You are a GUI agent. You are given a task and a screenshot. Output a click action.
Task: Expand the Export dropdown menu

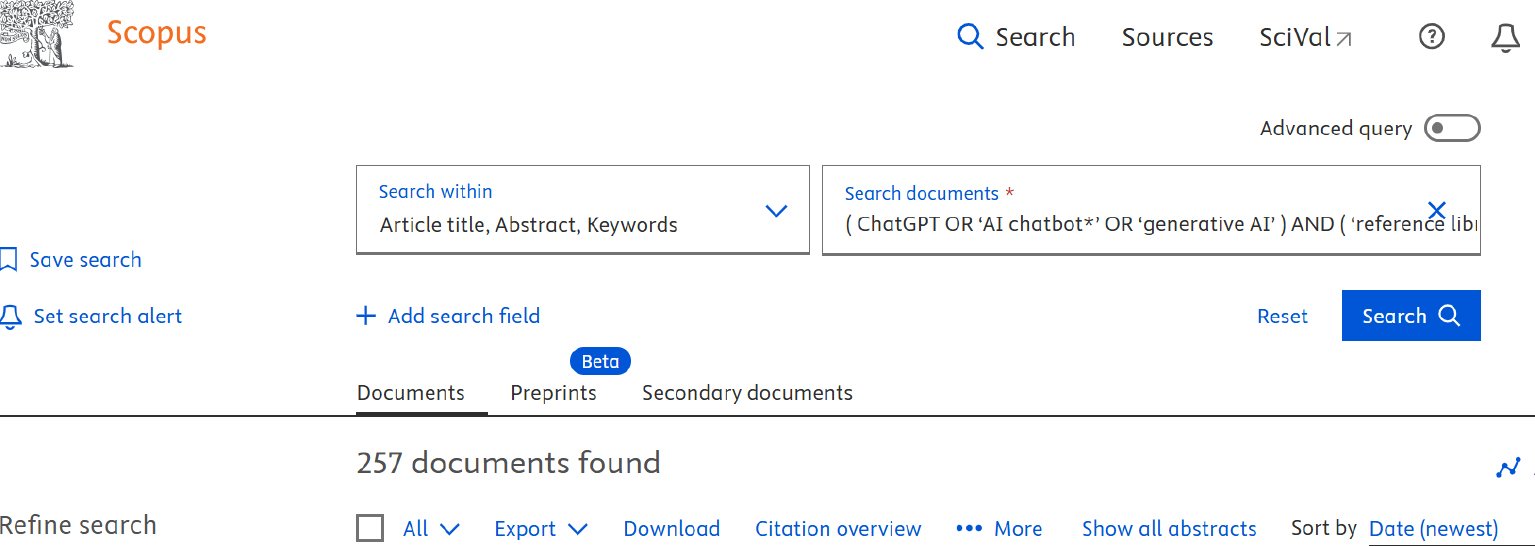tap(541, 529)
